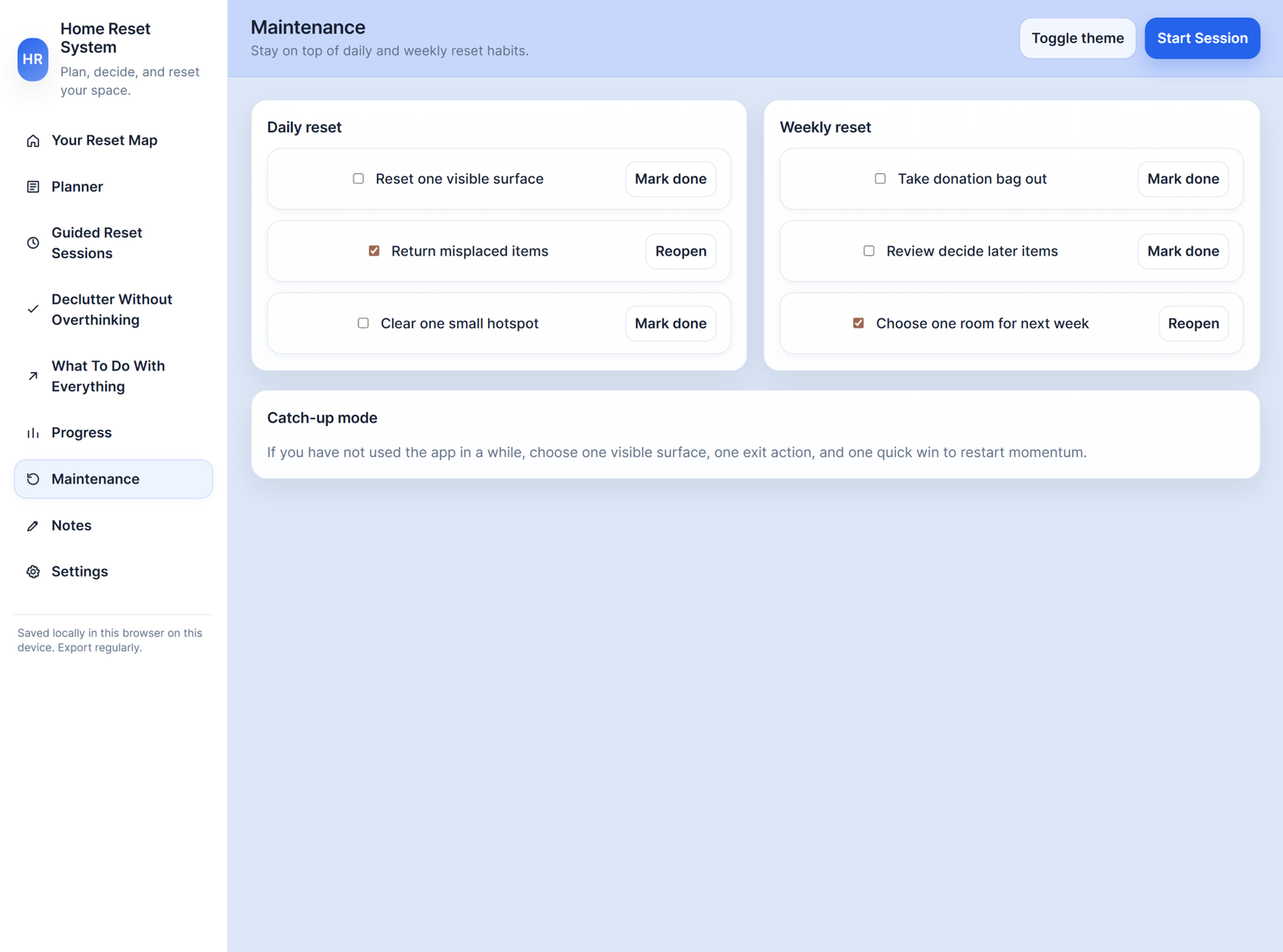Viewport: 1283px width, 952px height.
Task: Open the Notes page
Action: (113, 526)
